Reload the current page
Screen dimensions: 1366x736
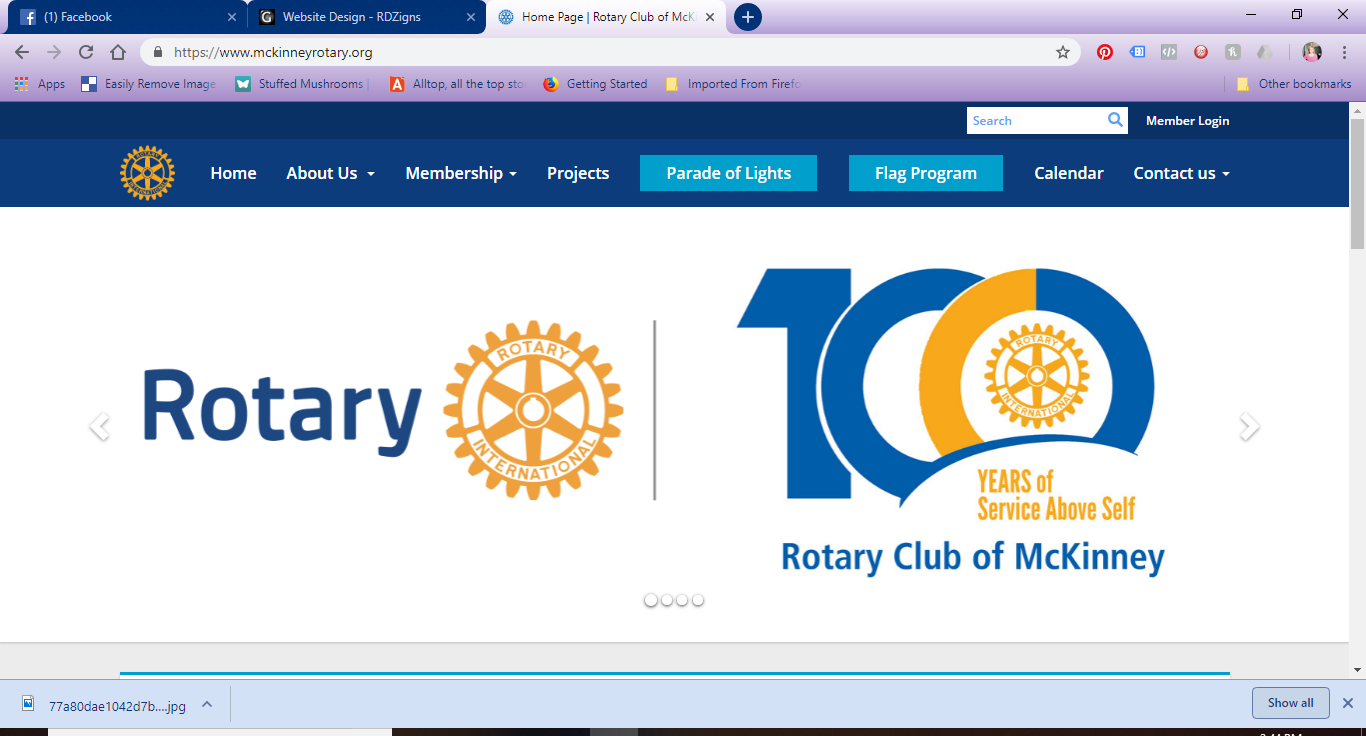click(86, 52)
